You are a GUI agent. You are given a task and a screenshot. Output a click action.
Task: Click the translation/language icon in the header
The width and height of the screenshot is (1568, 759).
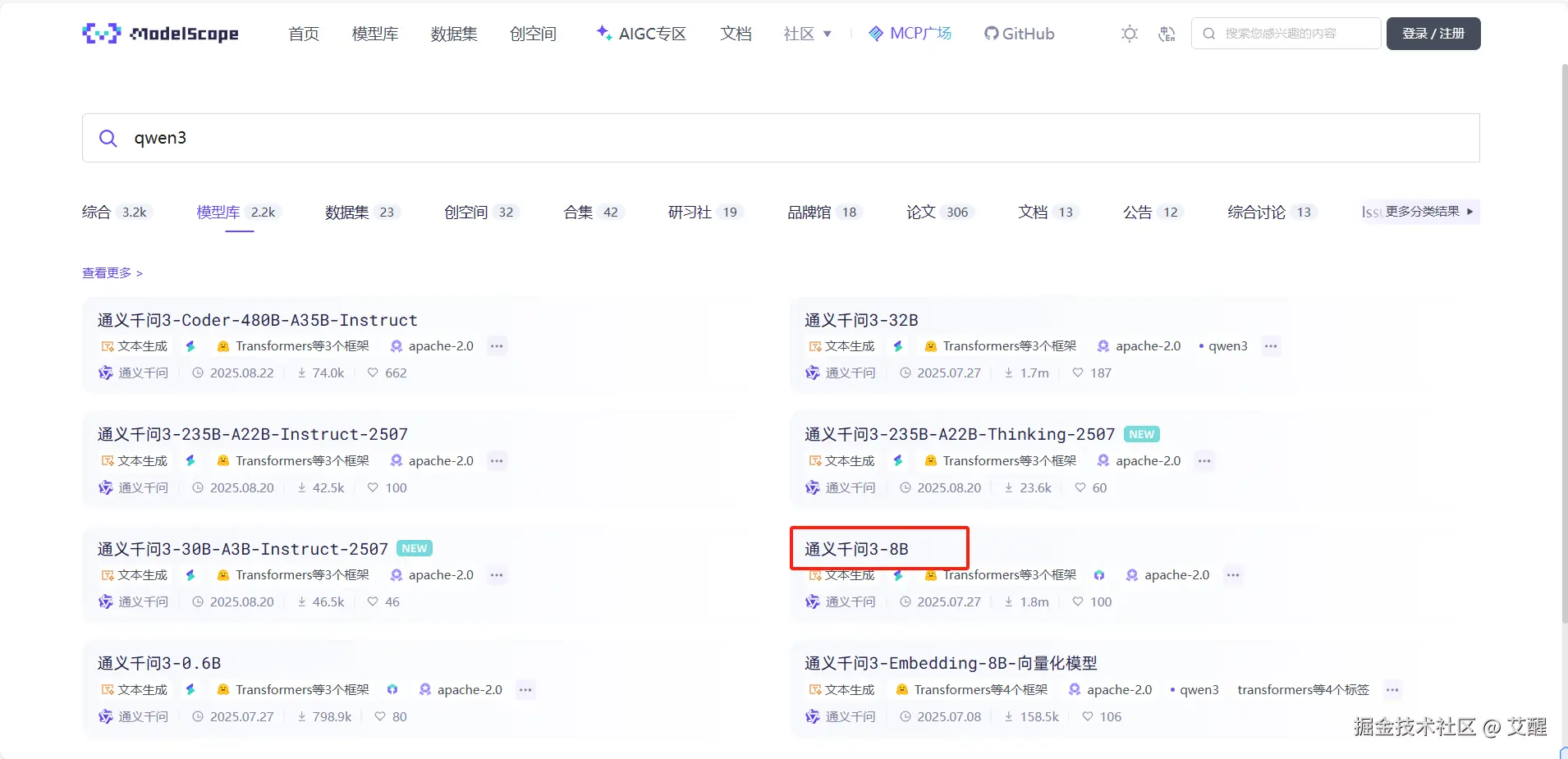click(x=1167, y=34)
